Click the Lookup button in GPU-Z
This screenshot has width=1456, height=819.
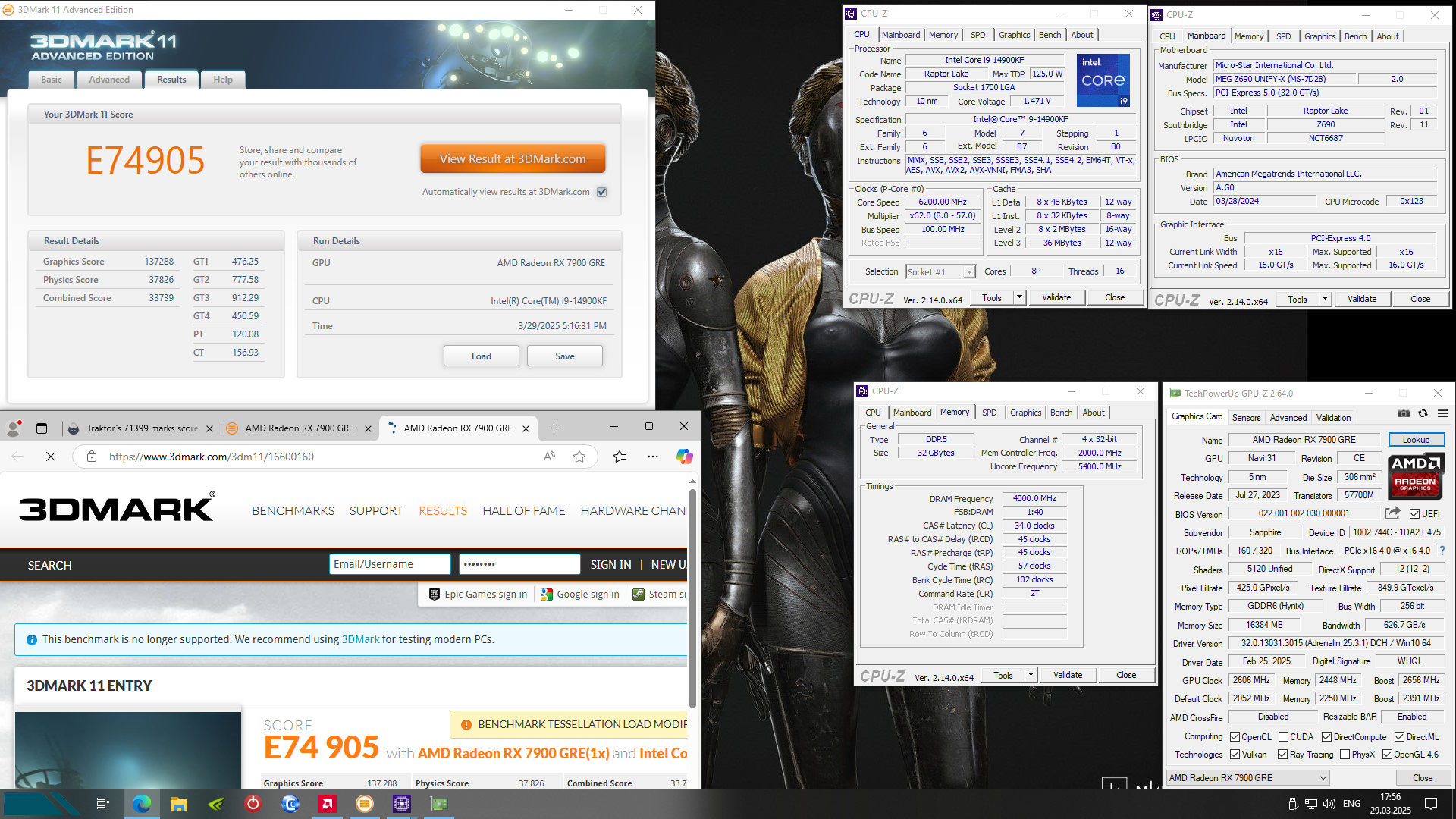click(1416, 440)
